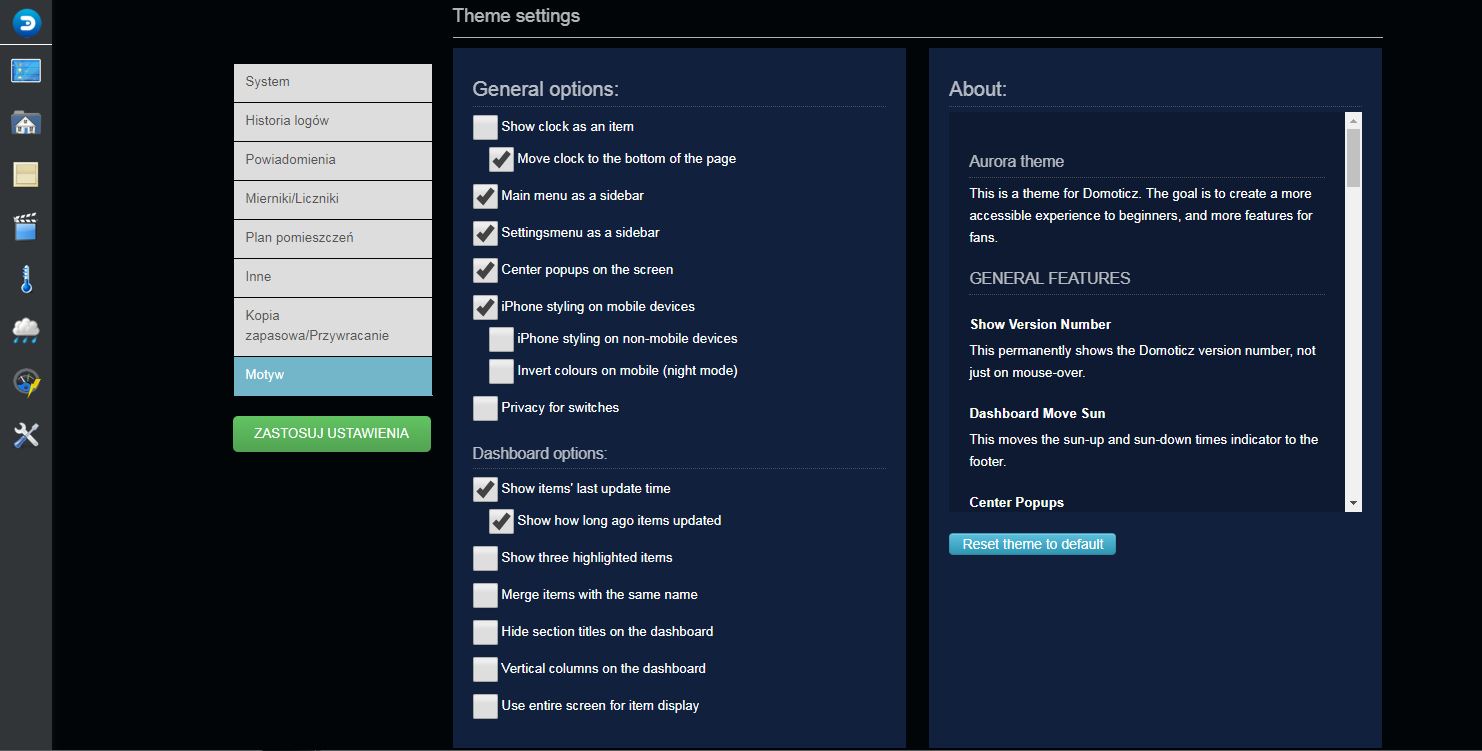Check Merge items with the same name
This screenshot has width=1482, height=751.
485,595
